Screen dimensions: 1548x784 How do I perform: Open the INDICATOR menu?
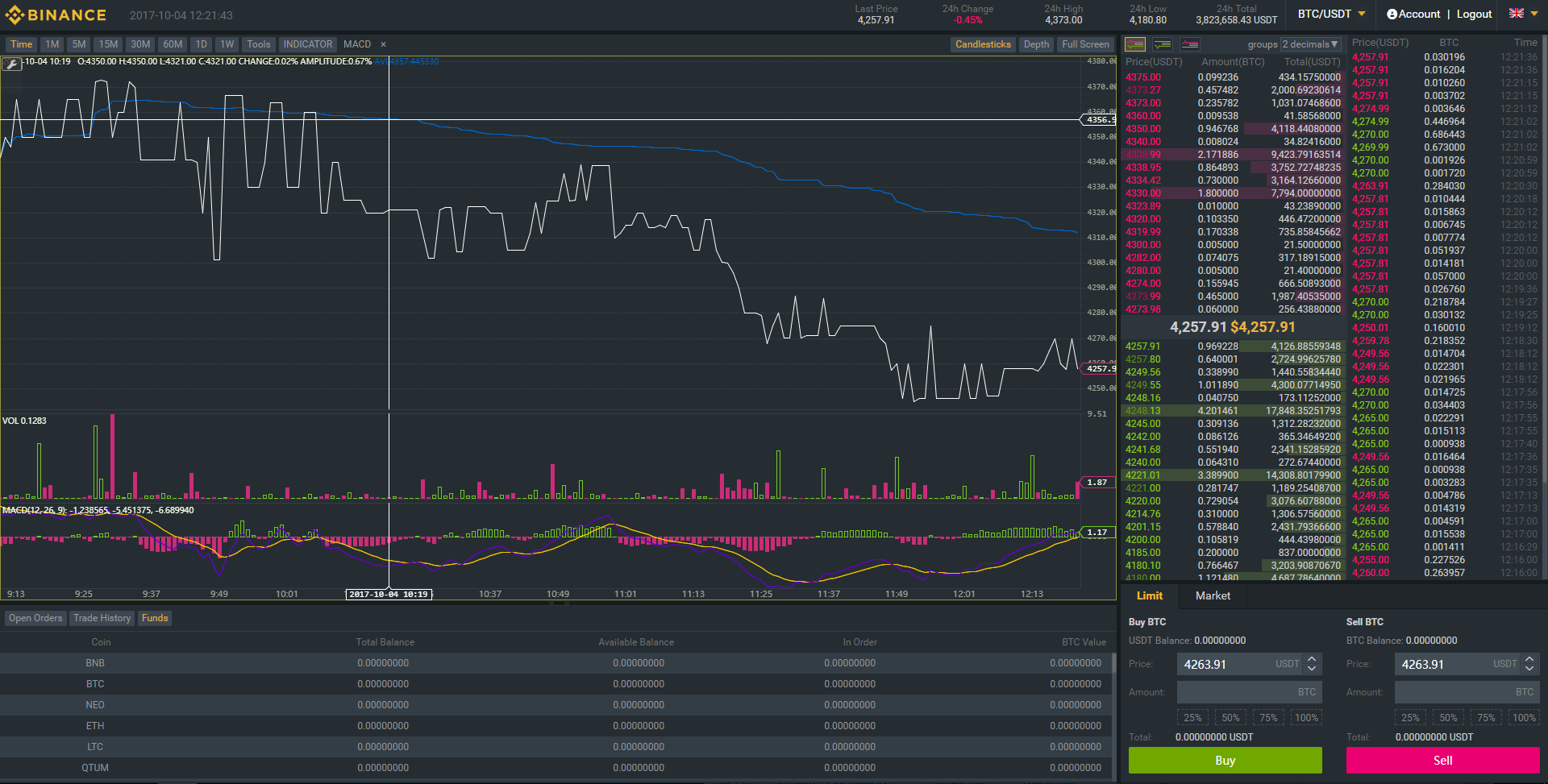[307, 44]
